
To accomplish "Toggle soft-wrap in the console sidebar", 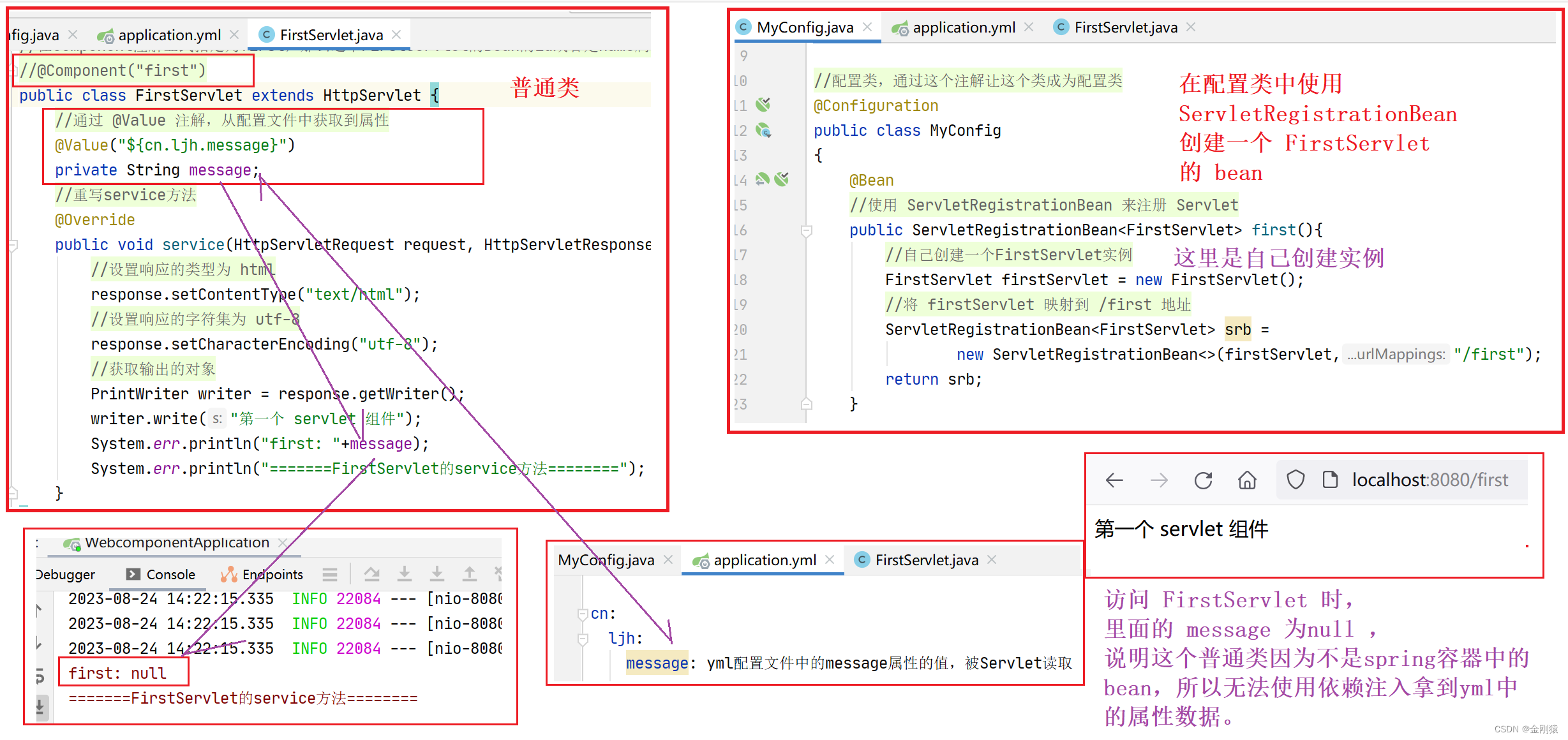I will click(x=40, y=676).
